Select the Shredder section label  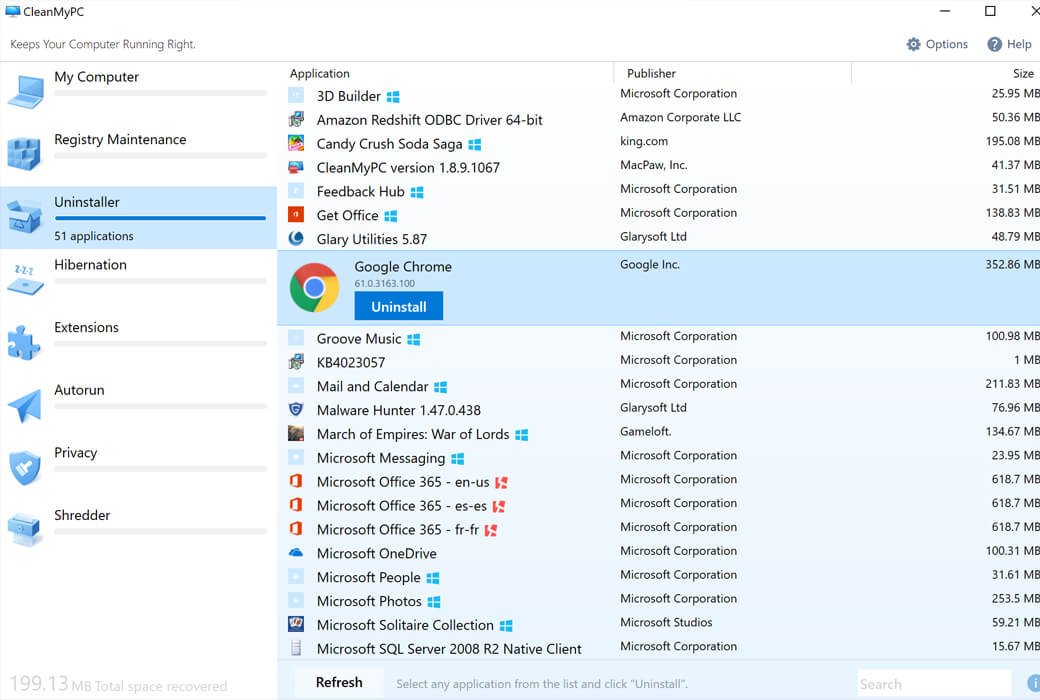[82, 515]
